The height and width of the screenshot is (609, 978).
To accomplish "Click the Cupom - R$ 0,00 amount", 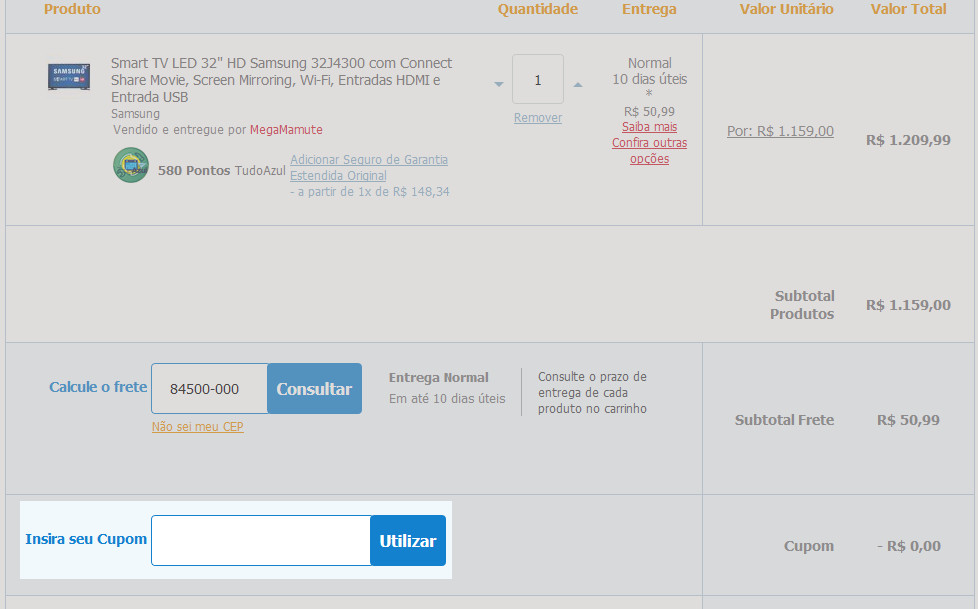I will (909, 546).
